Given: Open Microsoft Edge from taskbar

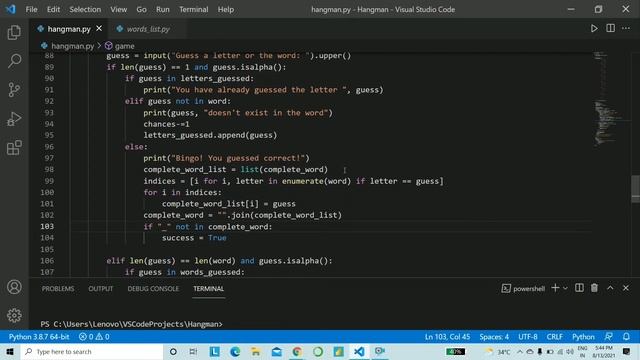Looking at the screenshot, I should tap(235, 351).
